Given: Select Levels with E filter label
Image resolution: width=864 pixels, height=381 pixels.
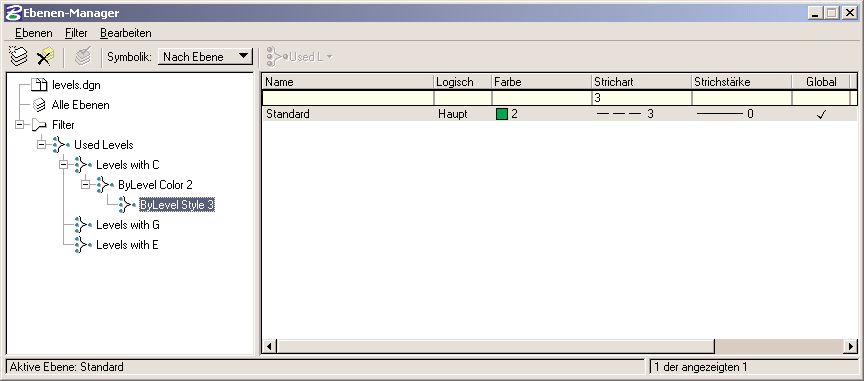Looking at the screenshot, I should 127,245.
